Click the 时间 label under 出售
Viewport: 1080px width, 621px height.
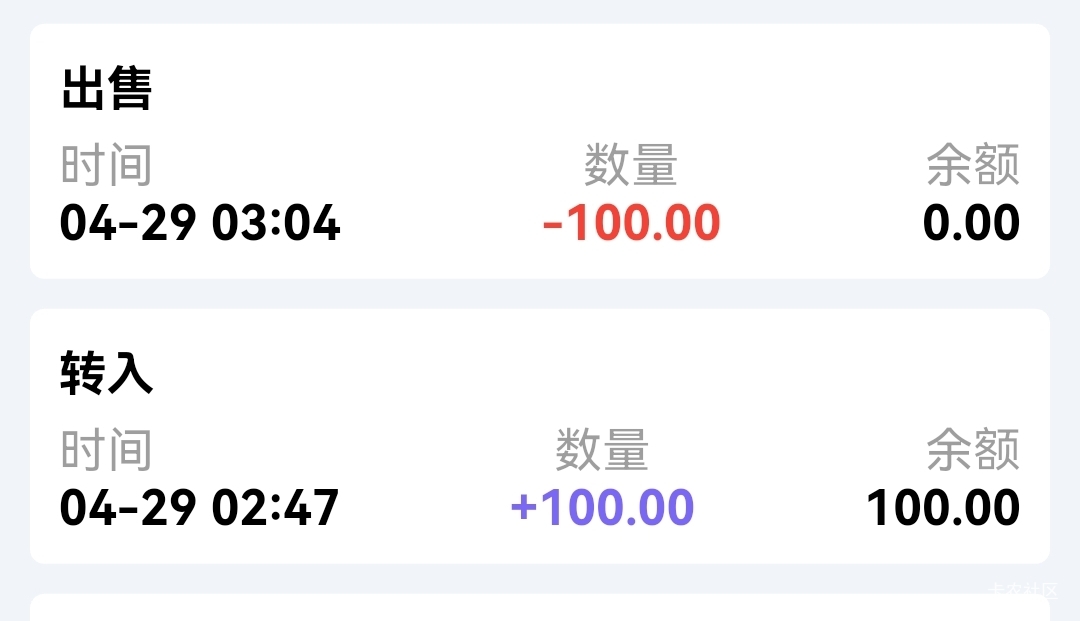[x=106, y=165]
